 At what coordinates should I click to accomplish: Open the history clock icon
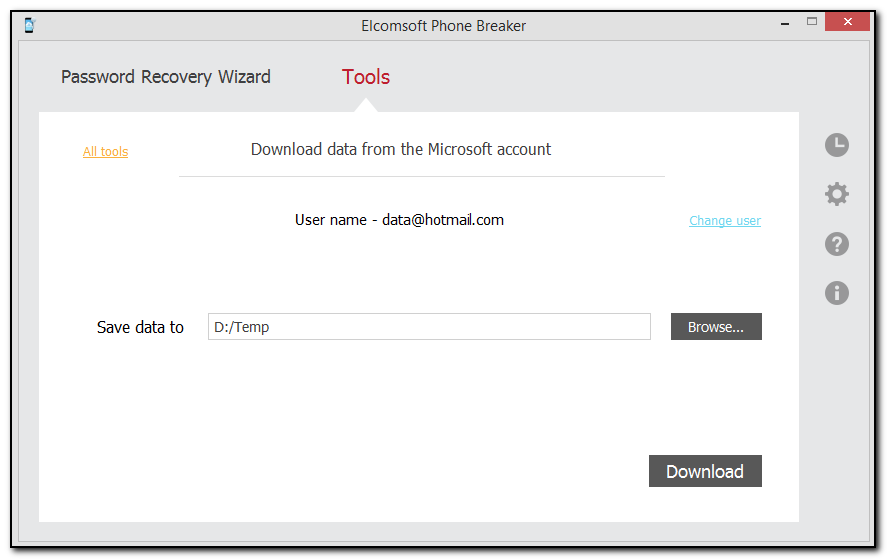836,145
